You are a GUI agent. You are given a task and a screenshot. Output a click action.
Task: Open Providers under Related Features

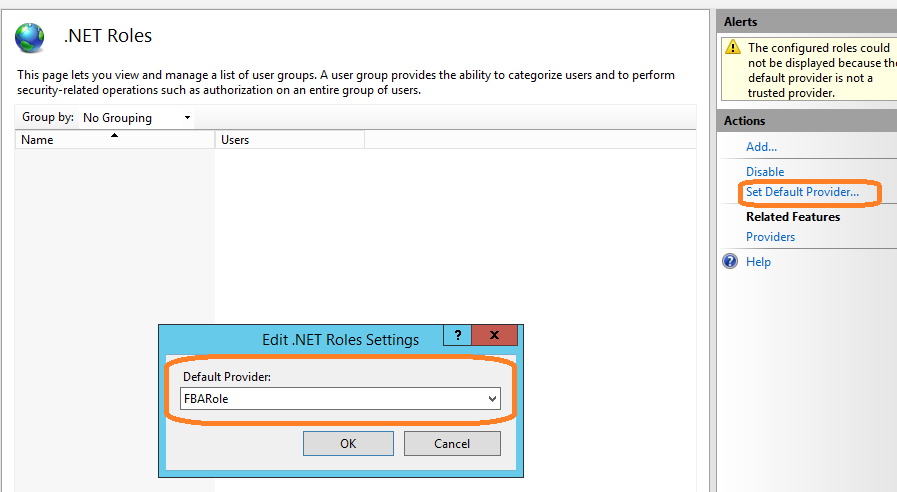pos(770,237)
